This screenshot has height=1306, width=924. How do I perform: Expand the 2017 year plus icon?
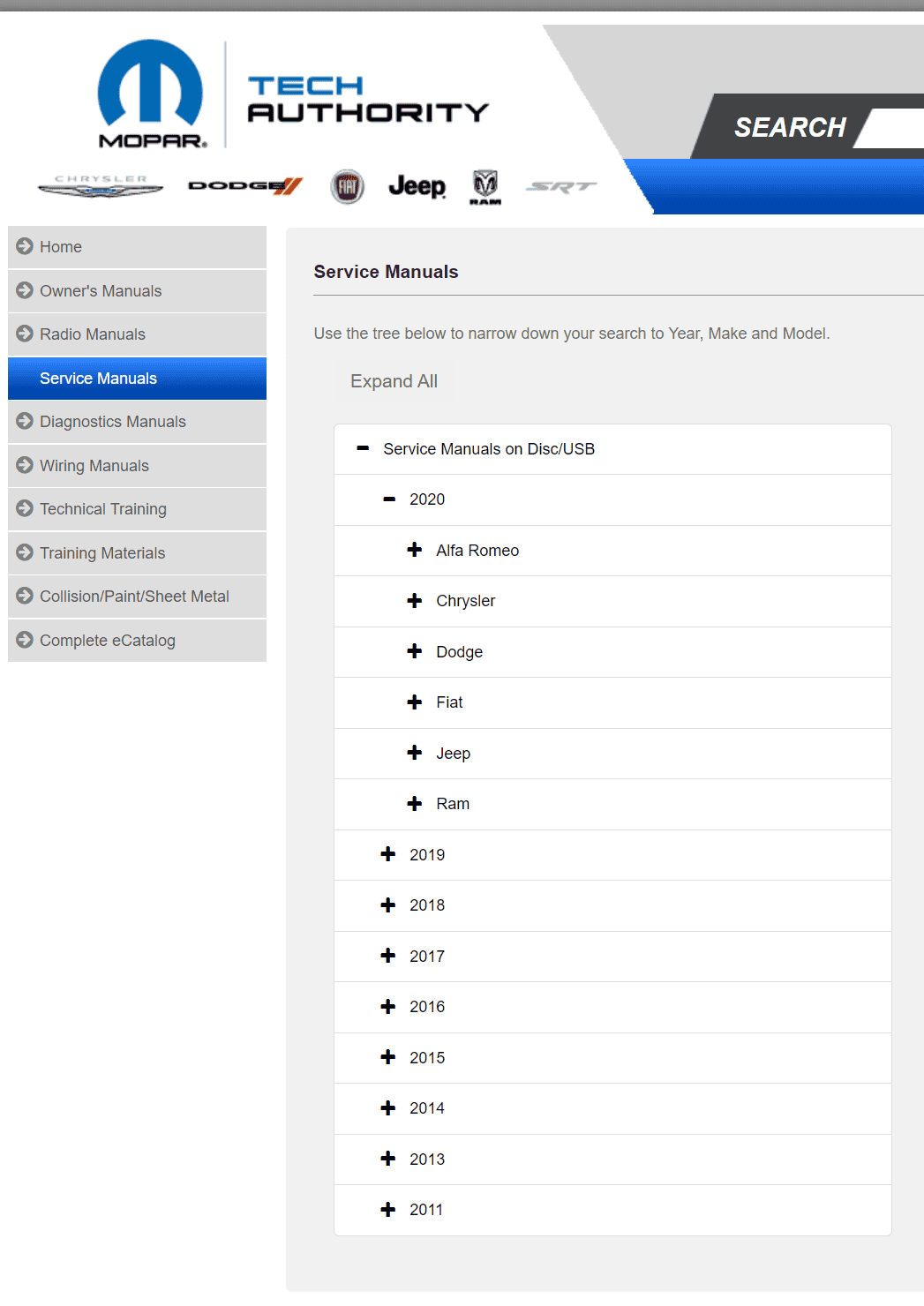pos(388,956)
